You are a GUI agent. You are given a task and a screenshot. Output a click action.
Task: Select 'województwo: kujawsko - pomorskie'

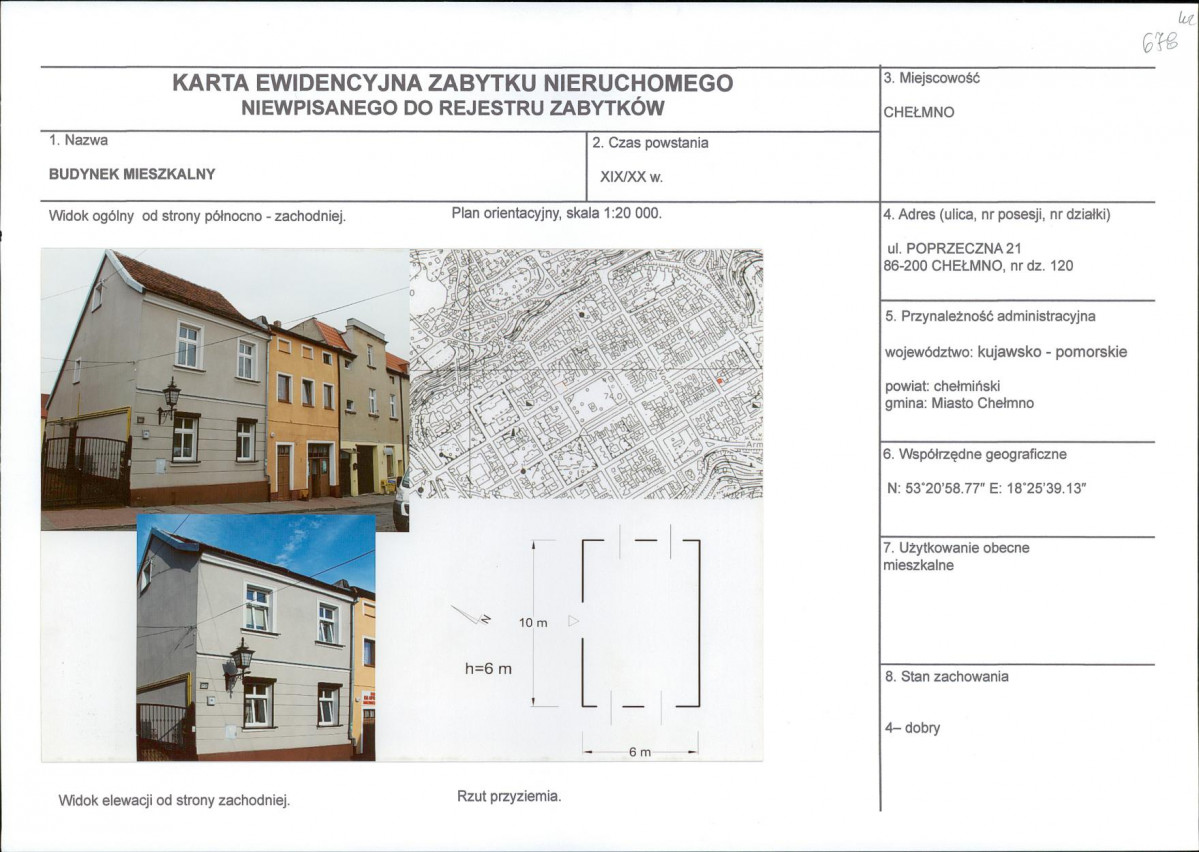click(x=1006, y=353)
